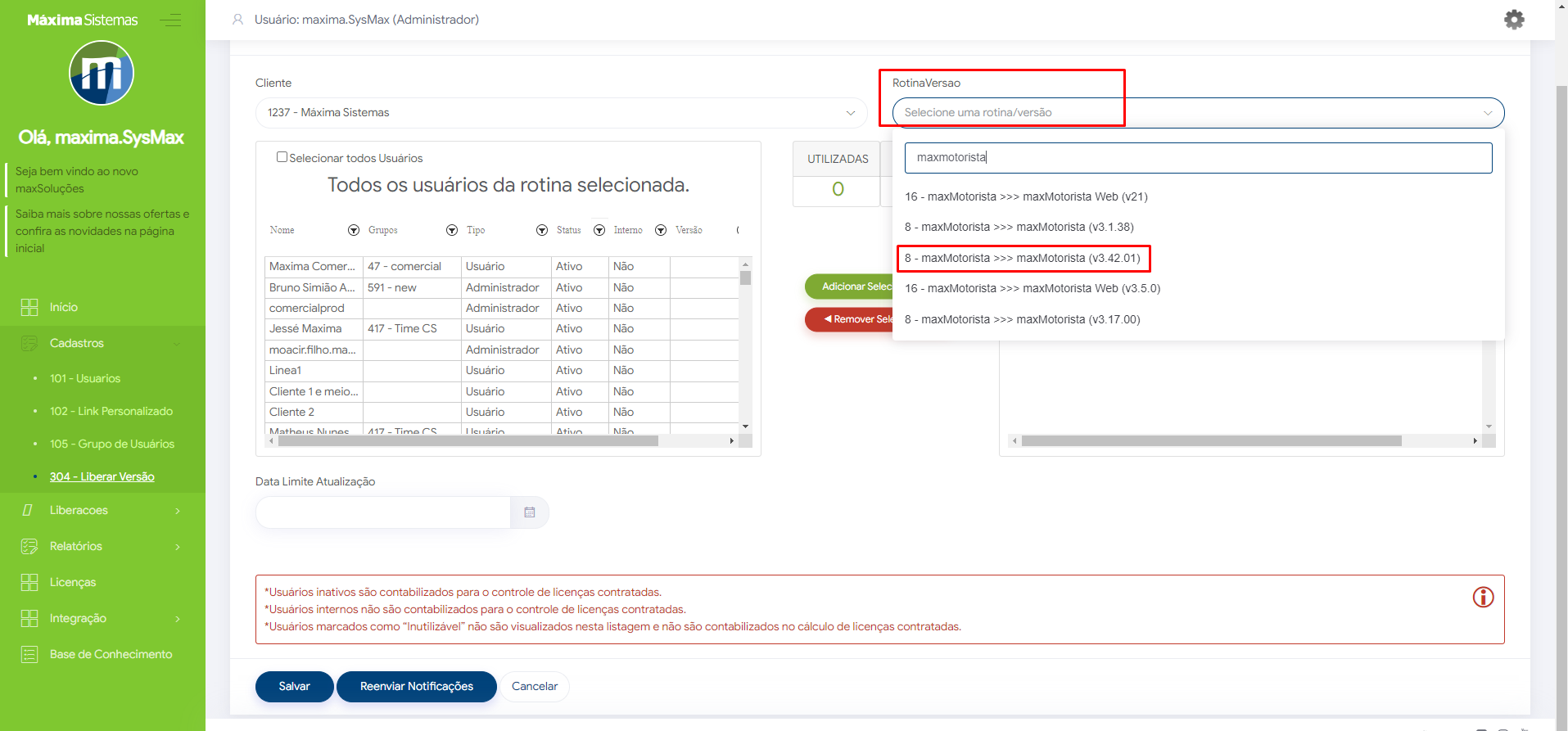Click the Cadastros icon in sidebar
1568x731 pixels.
coord(29,343)
